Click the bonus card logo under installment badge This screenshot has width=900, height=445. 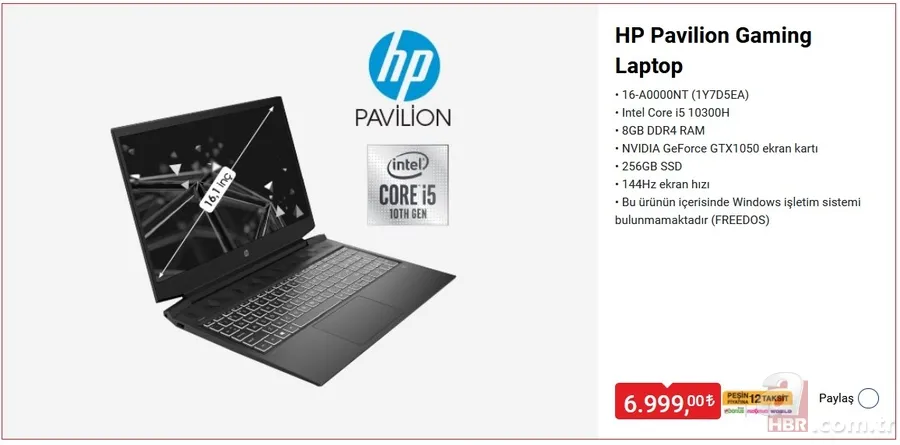point(734,411)
